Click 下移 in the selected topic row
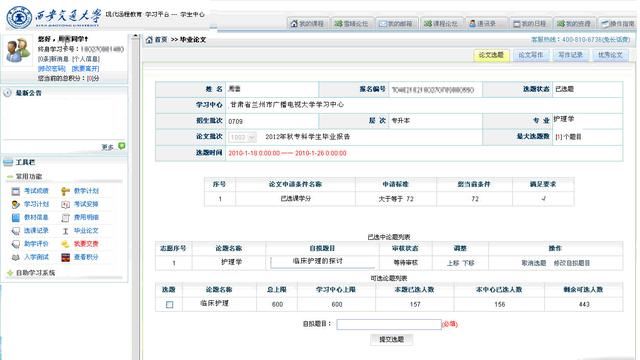Viewport: 640px width, 360px height. click(468, 263)
